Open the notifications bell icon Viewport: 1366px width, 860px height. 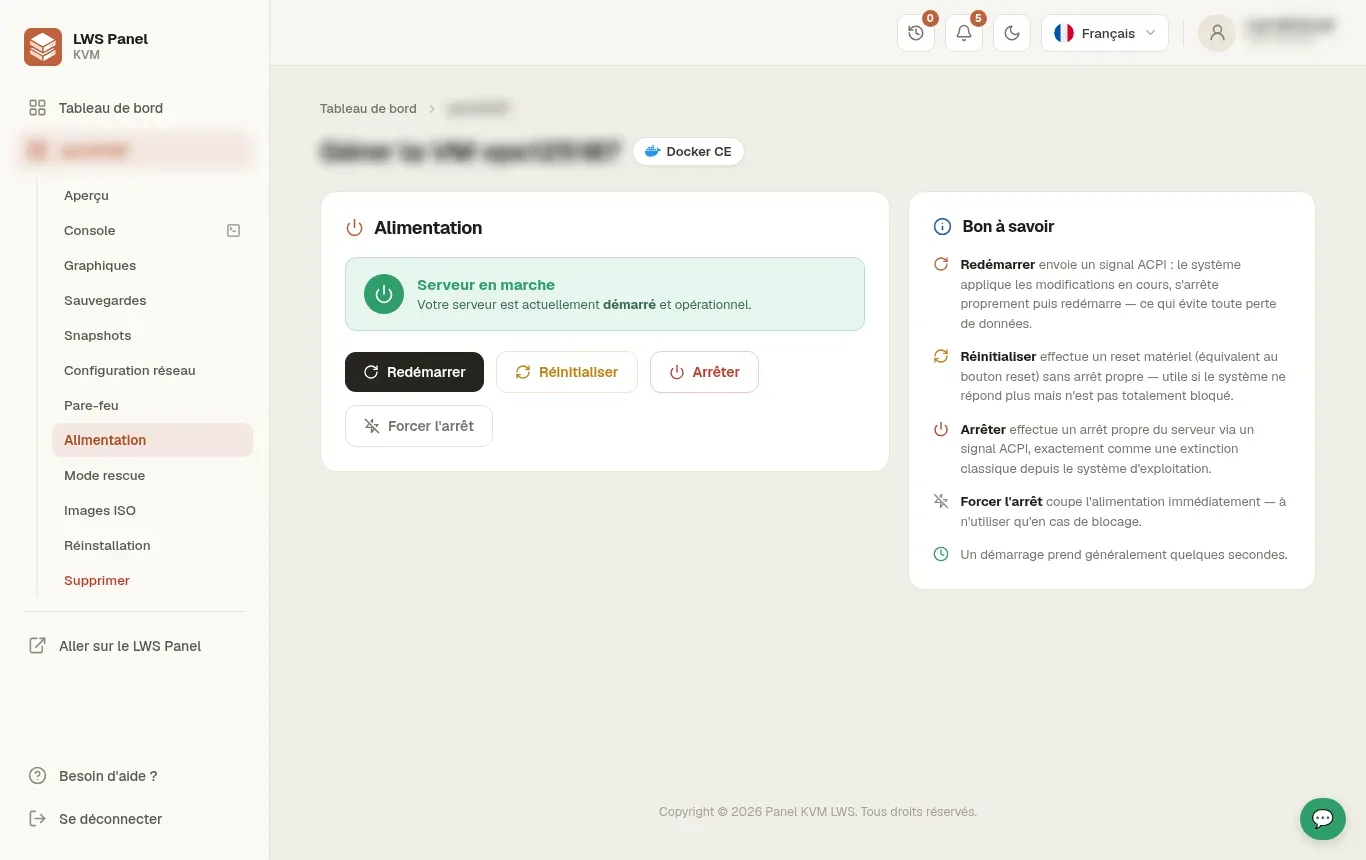[x=964, y=33]
